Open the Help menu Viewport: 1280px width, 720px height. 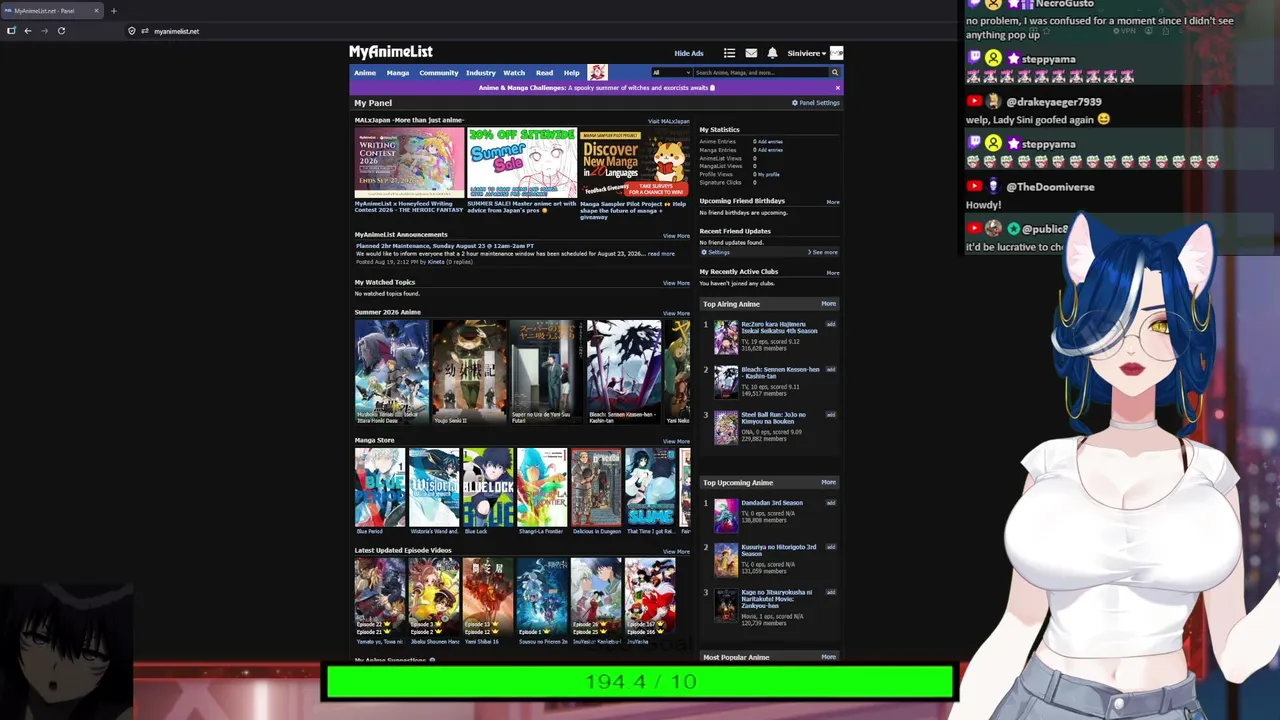pos(571,73)
